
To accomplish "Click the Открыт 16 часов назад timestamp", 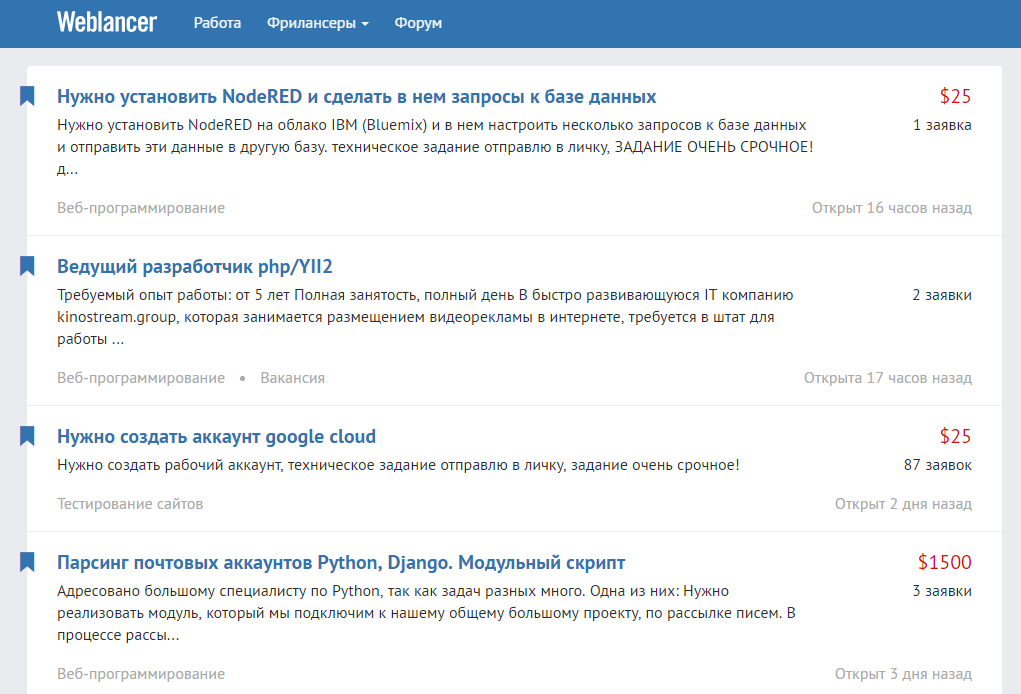I will click(x=890, y=208).
